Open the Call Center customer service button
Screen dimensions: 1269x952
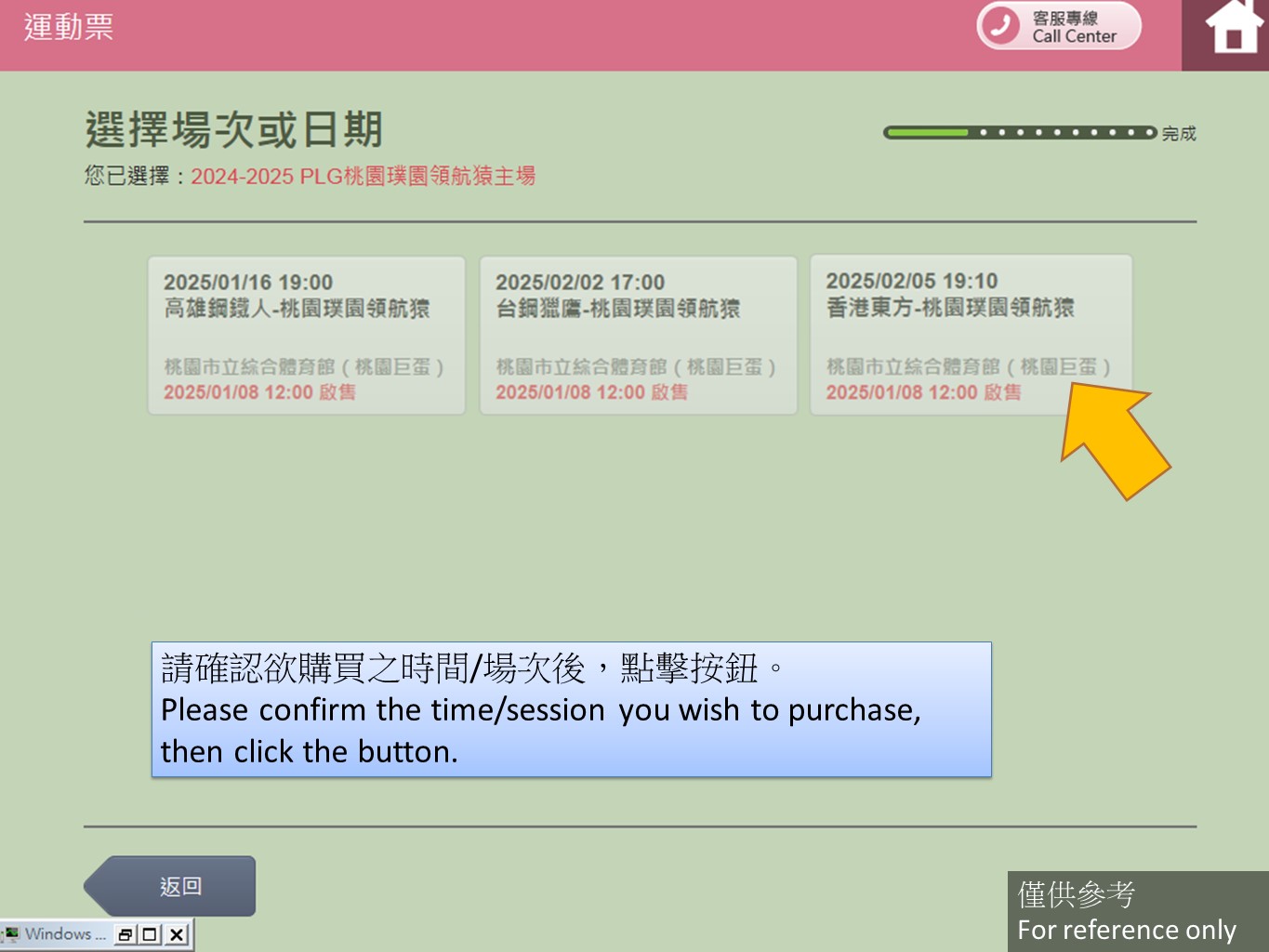[x=1058, y=26]
